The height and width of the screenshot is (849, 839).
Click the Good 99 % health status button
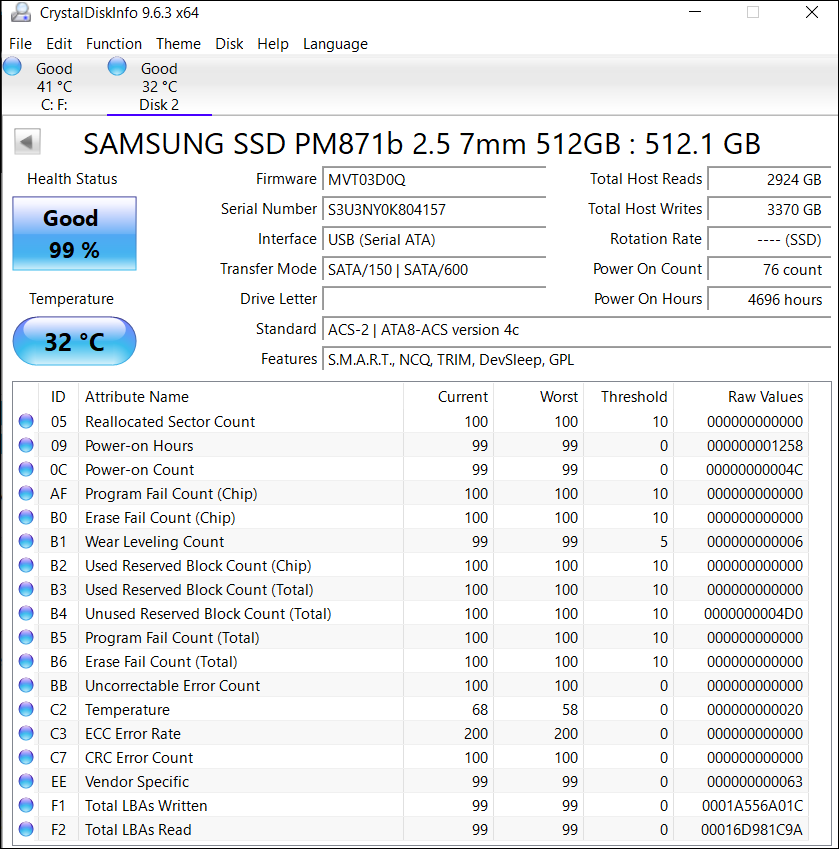[x=74, y=234]
